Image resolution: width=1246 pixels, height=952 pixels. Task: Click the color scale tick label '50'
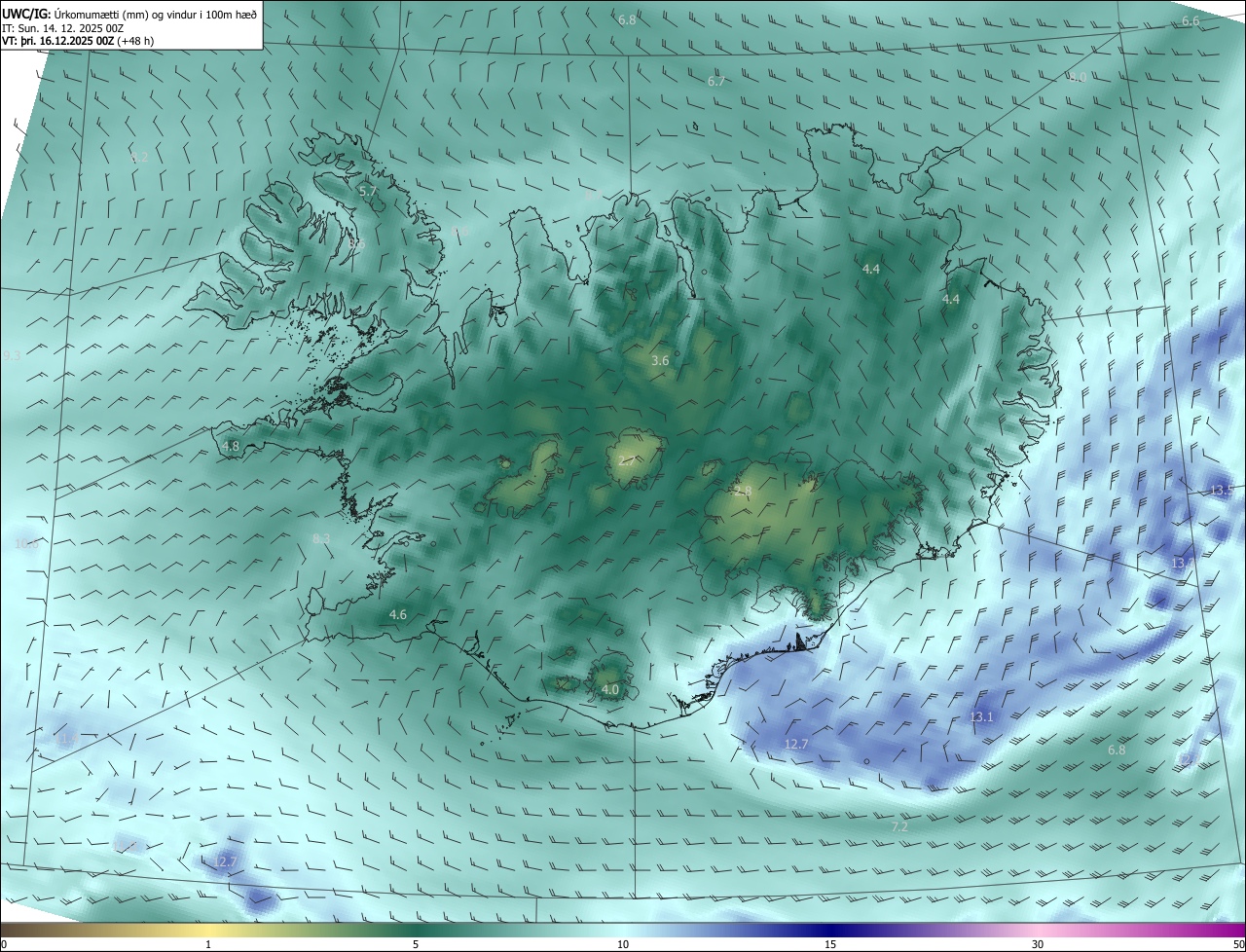(x=1238, y=944)
